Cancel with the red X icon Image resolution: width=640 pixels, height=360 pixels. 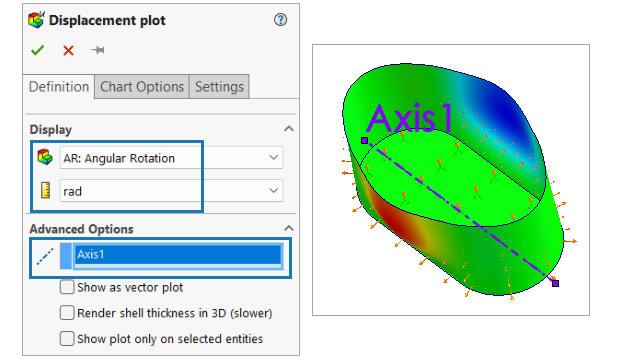68,50
